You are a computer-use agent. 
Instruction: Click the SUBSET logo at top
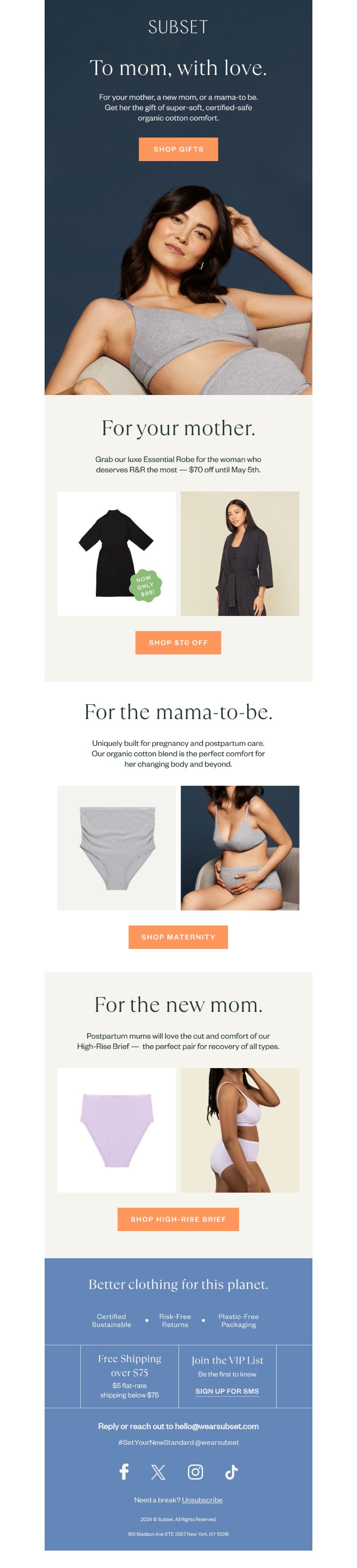[x=178, y=27]
